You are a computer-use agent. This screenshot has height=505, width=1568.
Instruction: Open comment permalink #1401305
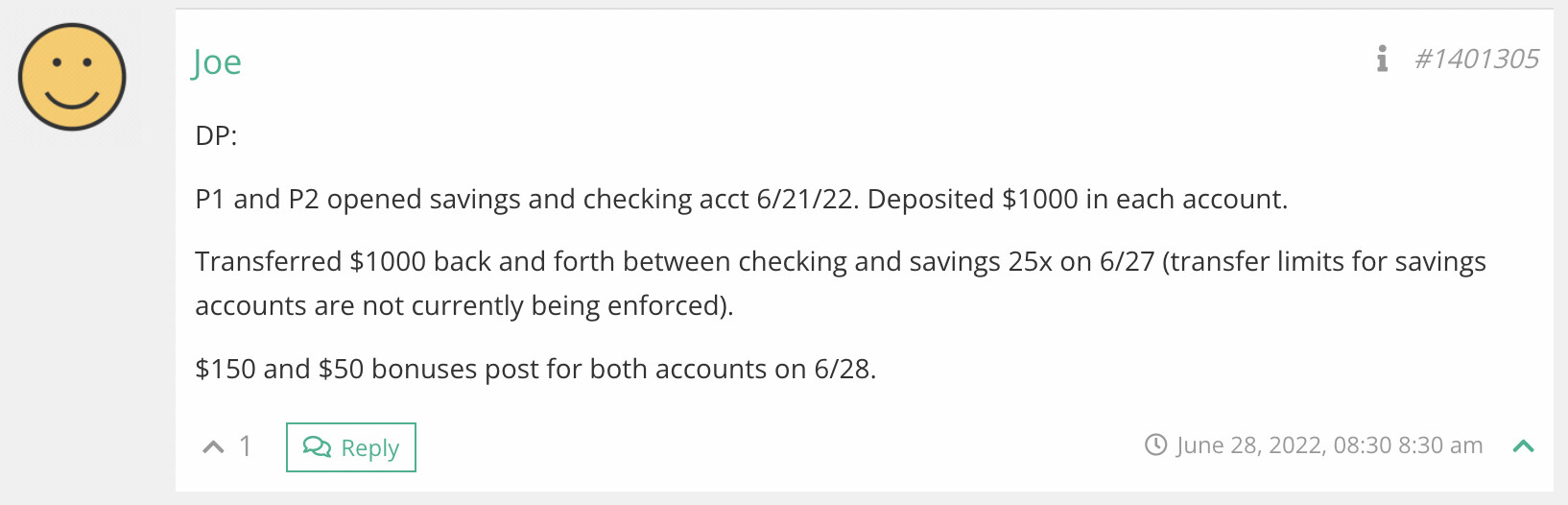(1477, 60)
